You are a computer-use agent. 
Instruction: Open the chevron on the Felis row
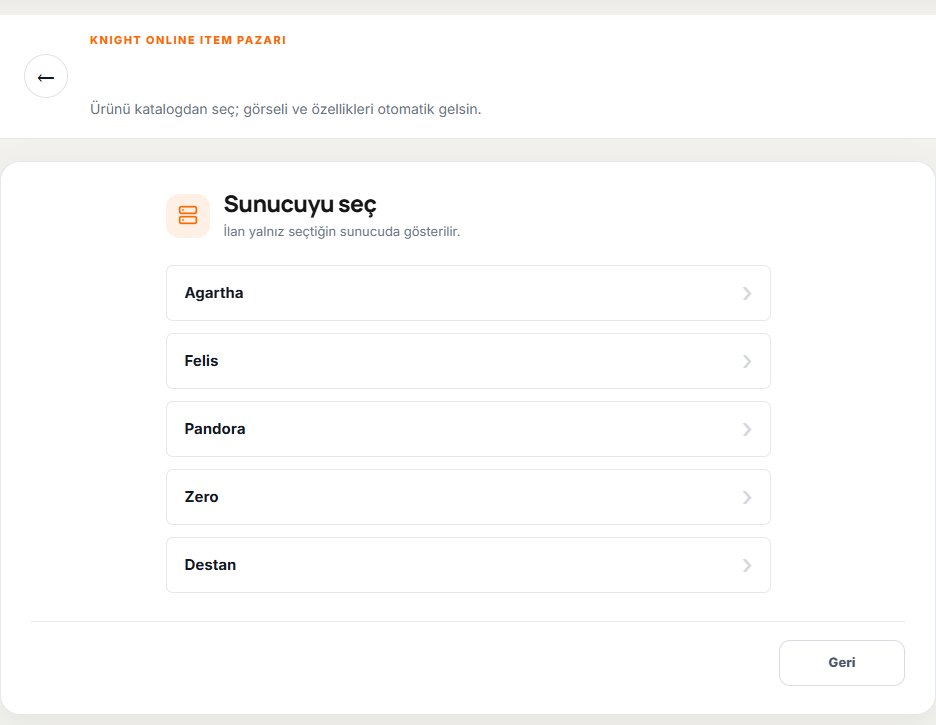(x=747, y=361)
